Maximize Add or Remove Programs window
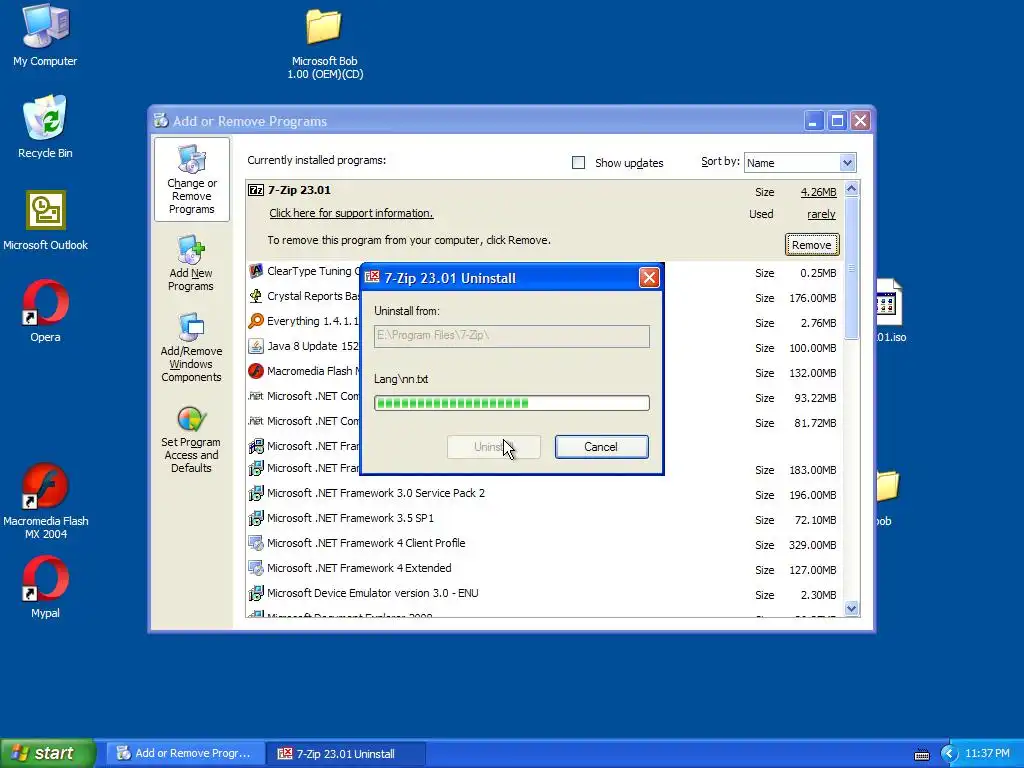 click(x=837, y=121)
